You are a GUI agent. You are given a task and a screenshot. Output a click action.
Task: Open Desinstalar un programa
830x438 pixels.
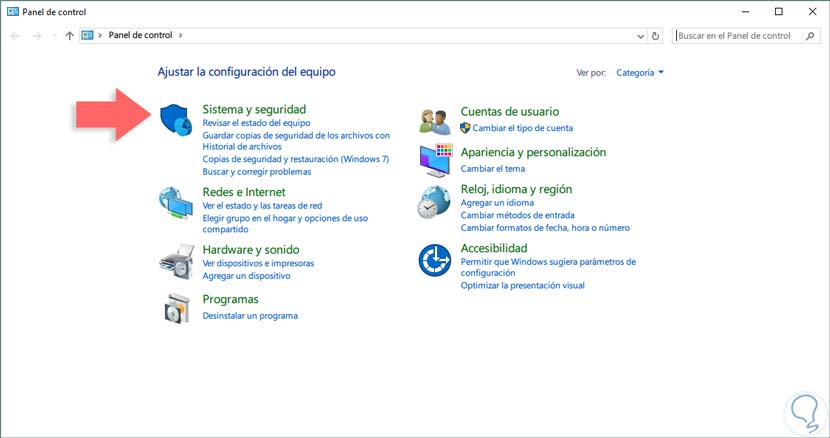[250, 316]
